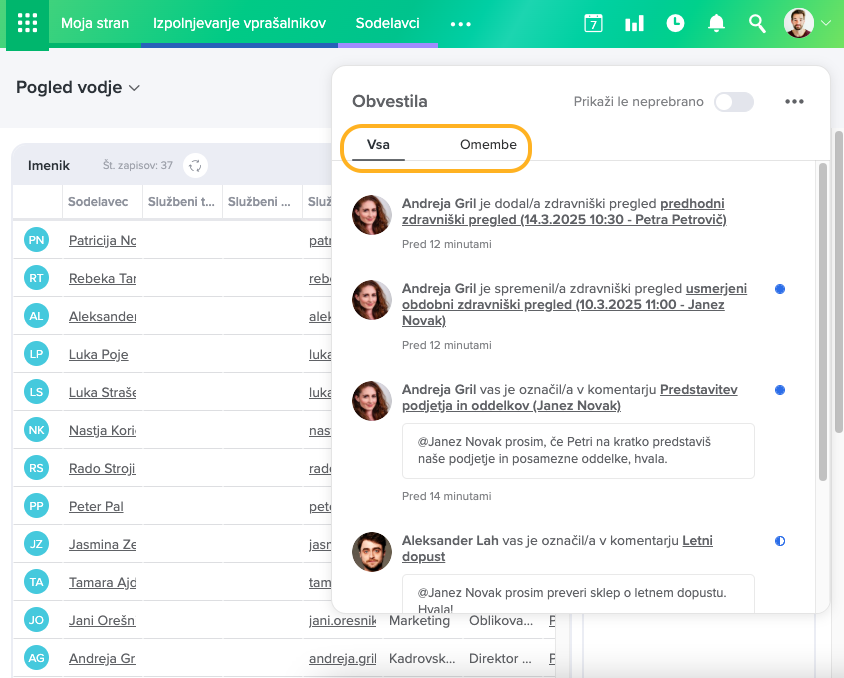Open the Izpolnjevanje vprašalnikov menu item
Screen dimensions: 844x678
click(239, 23)
